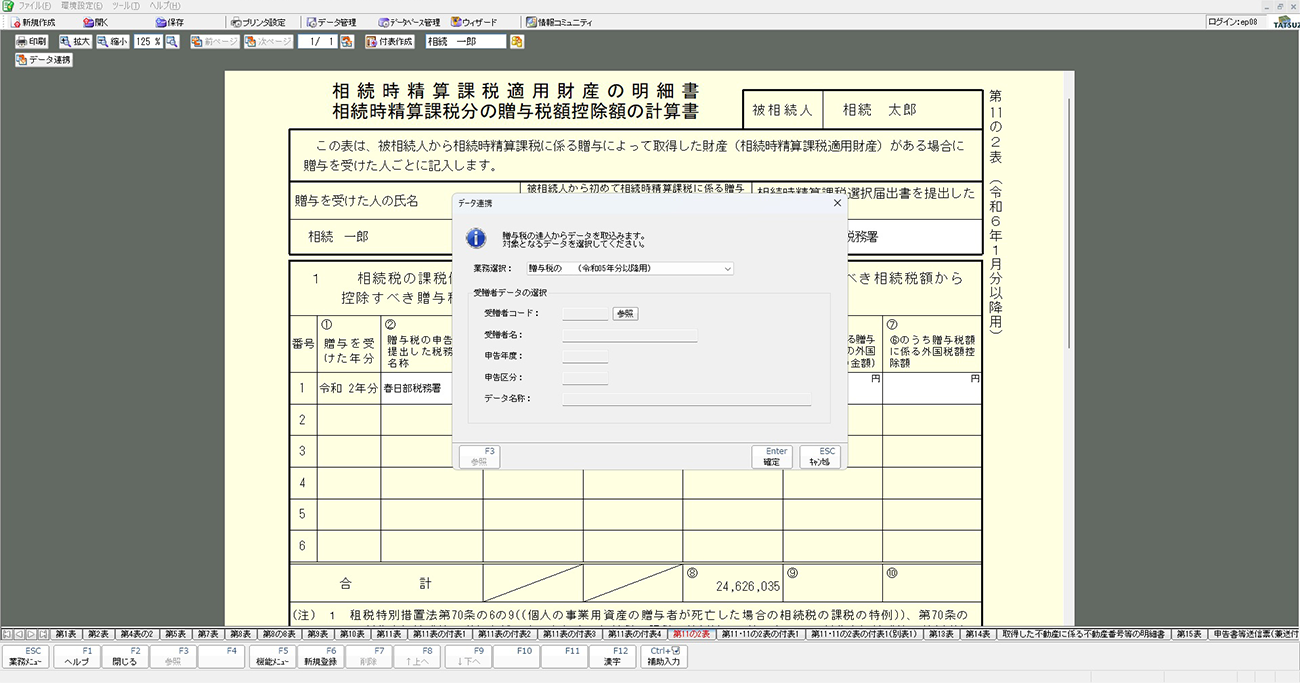Click the magnifier icon beside 125 %
The image size is (1300, 683).
tap(172, 42)
